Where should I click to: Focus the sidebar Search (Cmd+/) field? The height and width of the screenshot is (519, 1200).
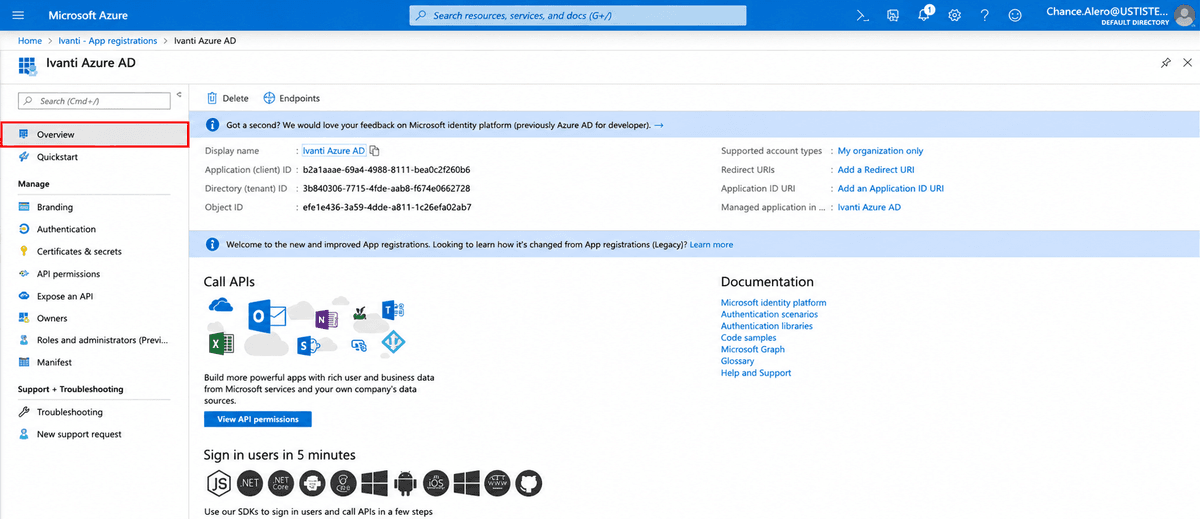pos(95,101)
